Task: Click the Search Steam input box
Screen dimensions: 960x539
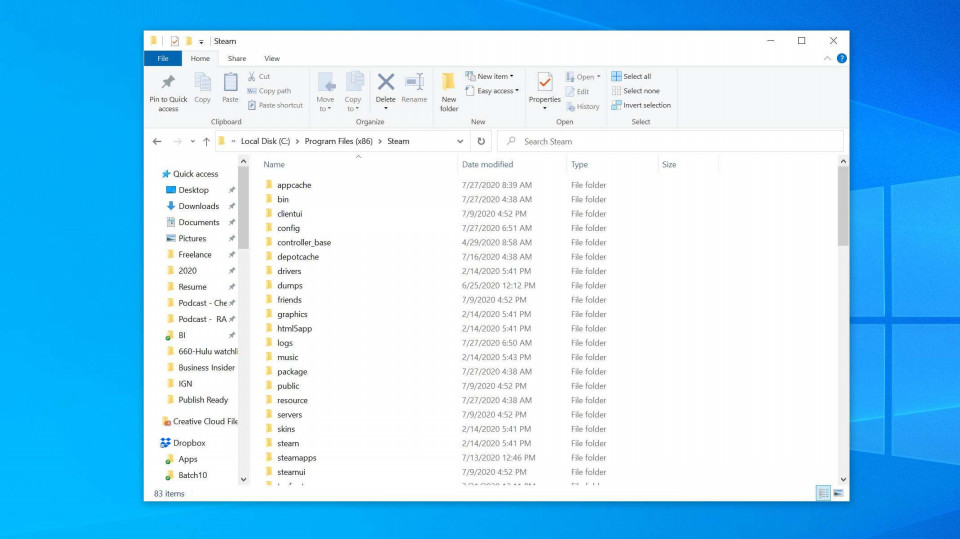Action: click(x=670, y=141)
